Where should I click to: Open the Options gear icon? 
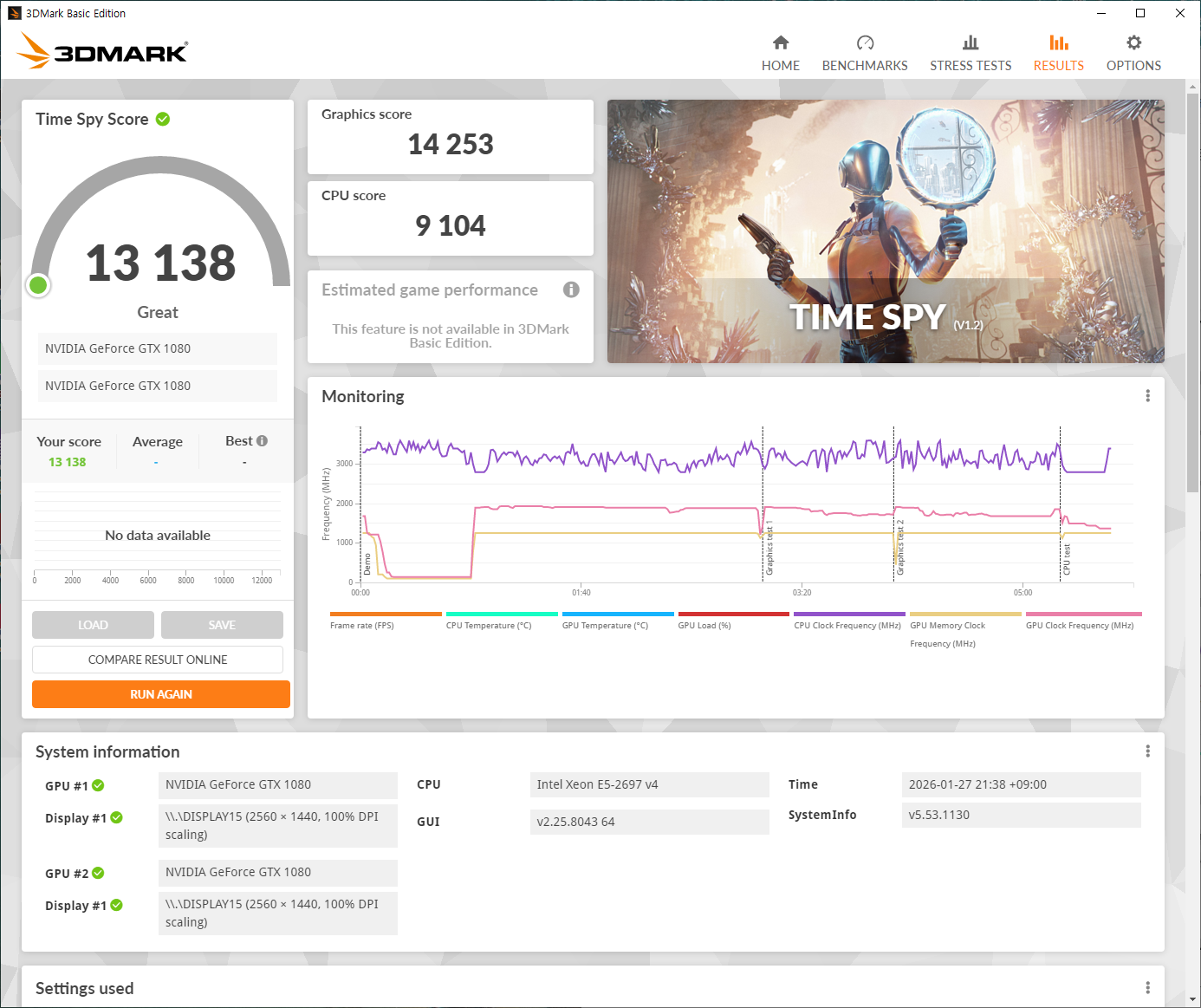(1133, 42)
